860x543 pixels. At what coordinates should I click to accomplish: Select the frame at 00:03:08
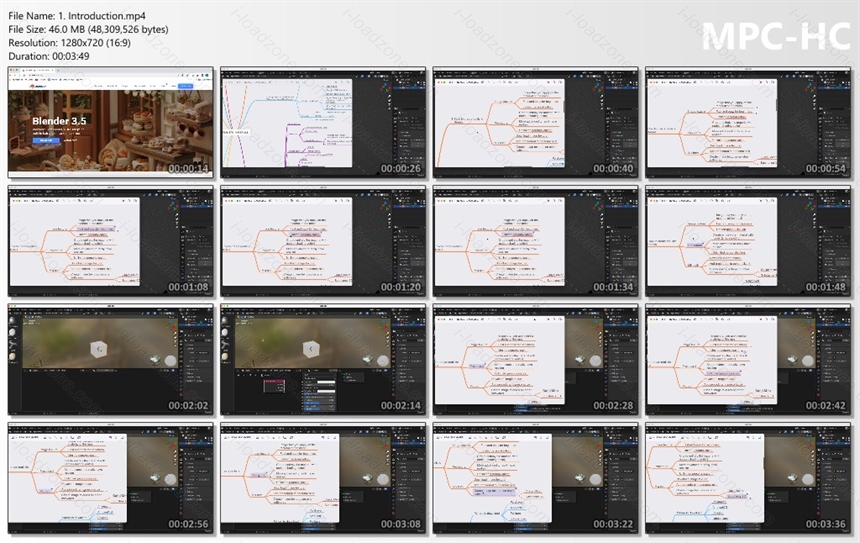click(323, 478)
